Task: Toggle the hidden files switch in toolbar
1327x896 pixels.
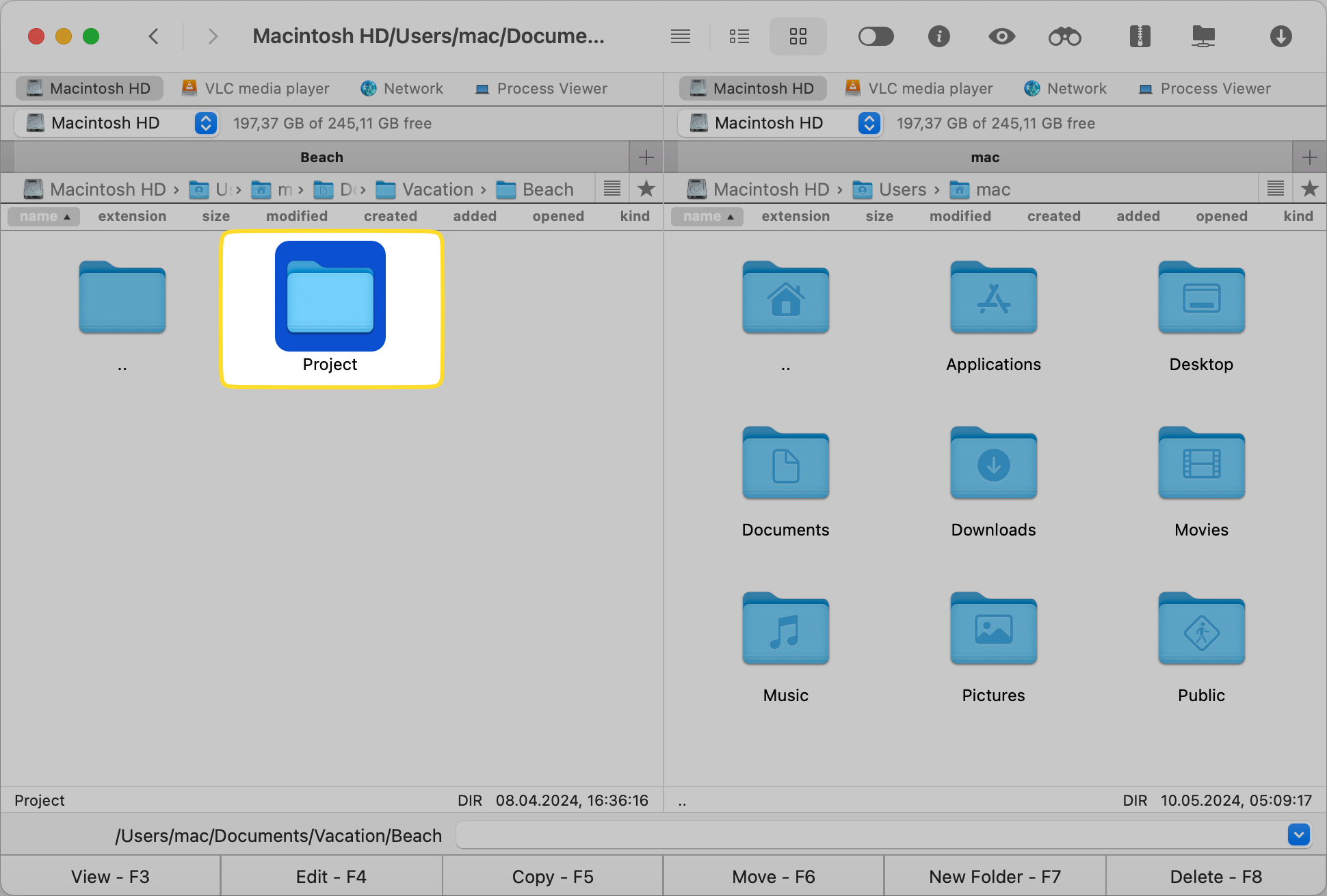Action: [876, 36]
